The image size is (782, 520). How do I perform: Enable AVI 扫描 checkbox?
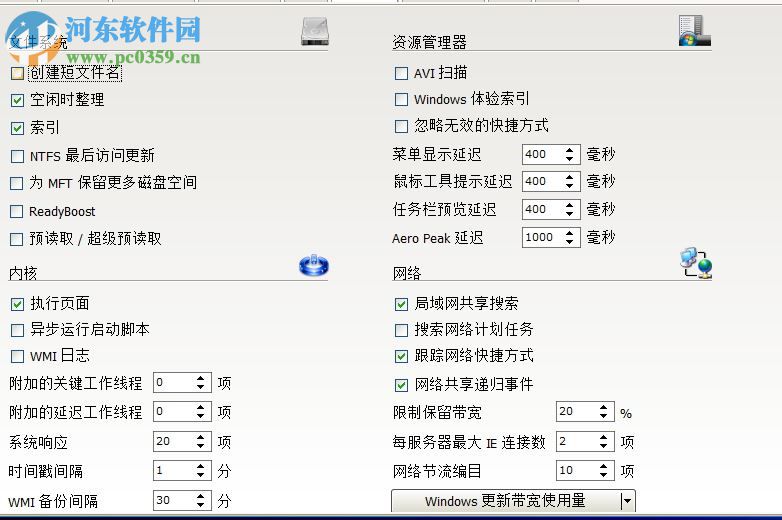[401, 74]
